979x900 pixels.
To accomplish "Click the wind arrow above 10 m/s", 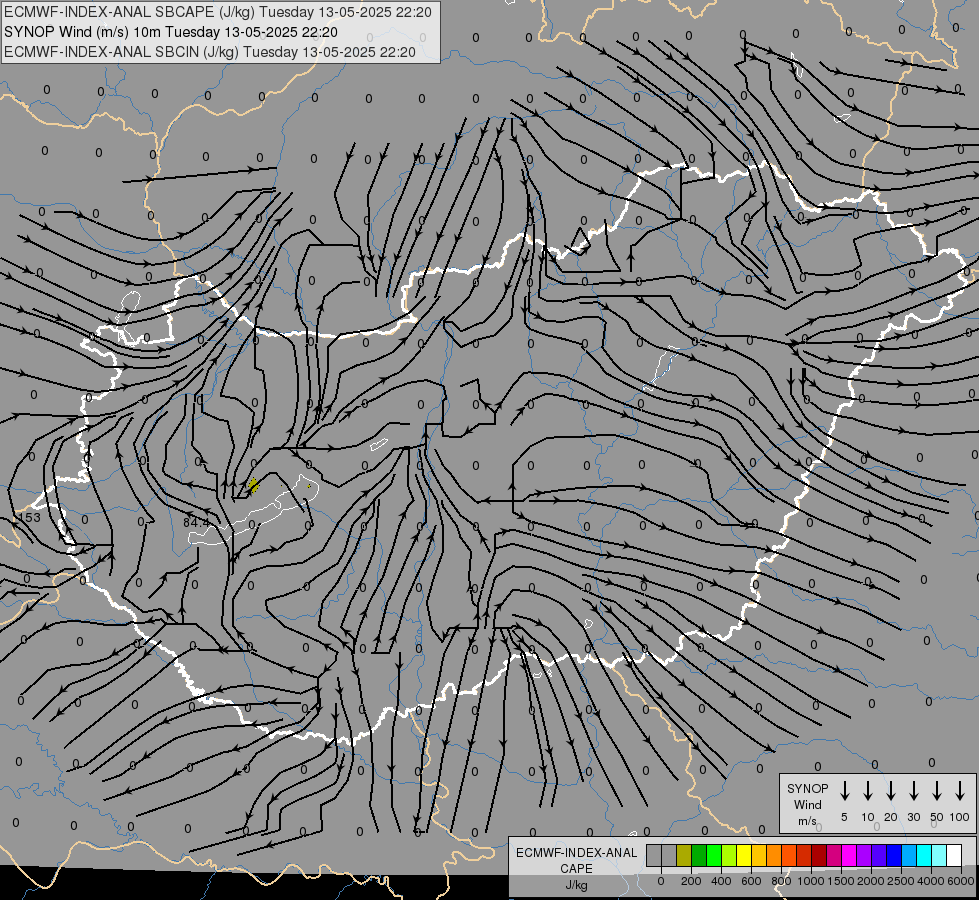I will click(x=868, y=791).
